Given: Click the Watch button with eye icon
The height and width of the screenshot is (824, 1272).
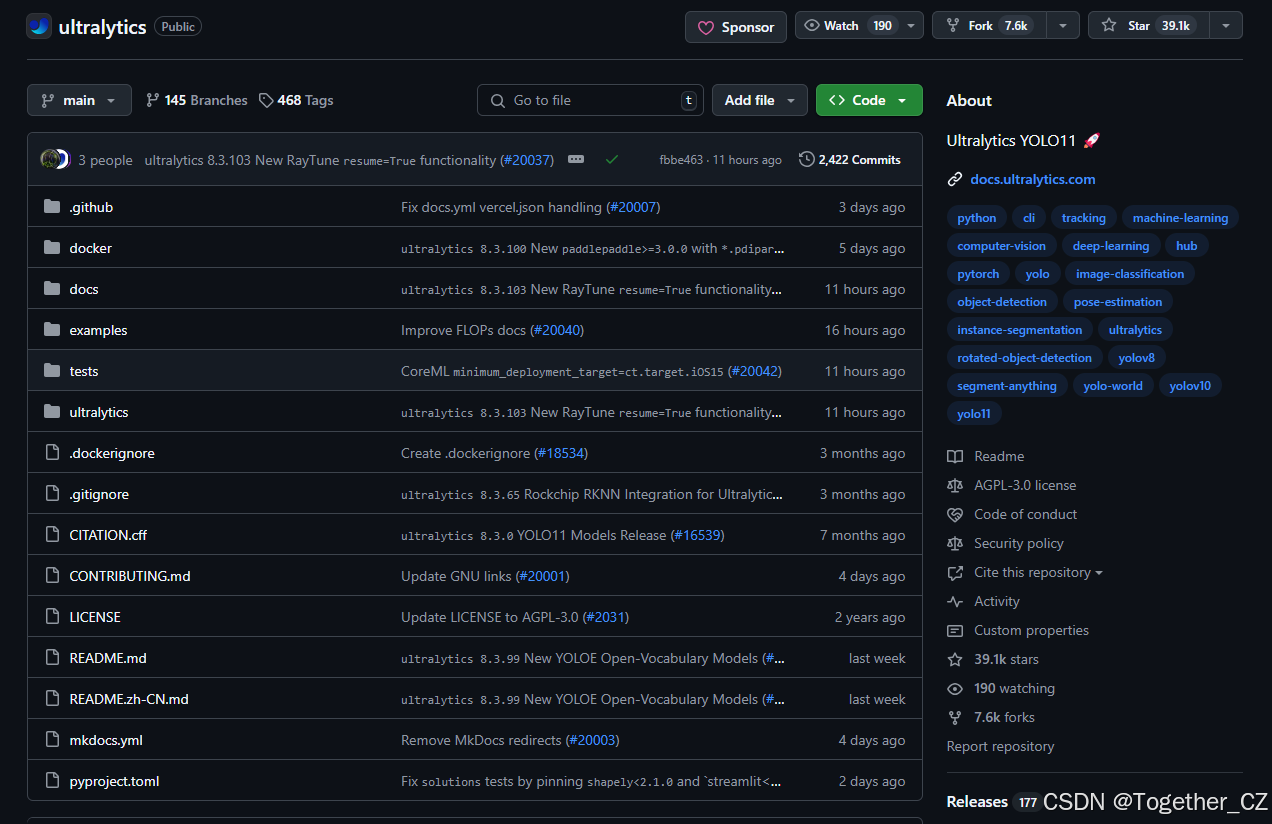Looking at the screenshot, I should tap(849, 26).
